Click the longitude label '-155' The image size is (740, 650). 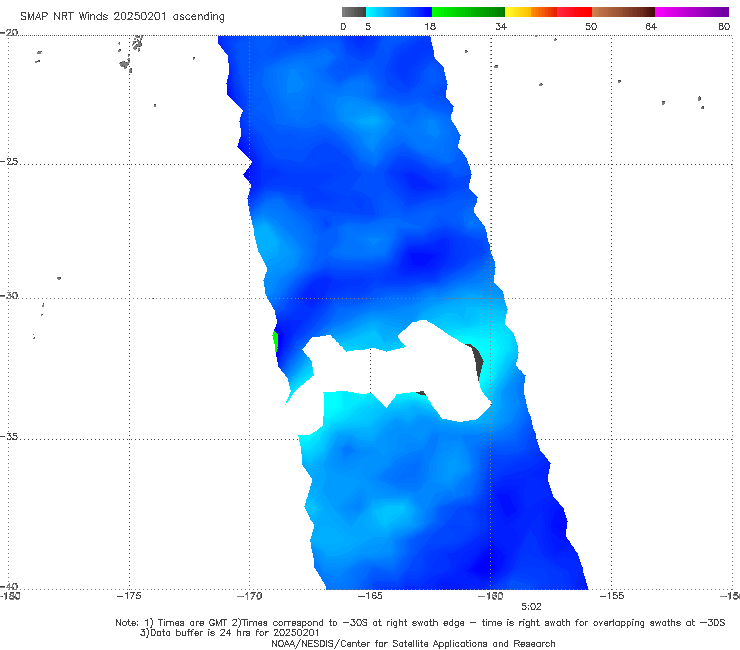pyautogui.click(x=612, y=596)
